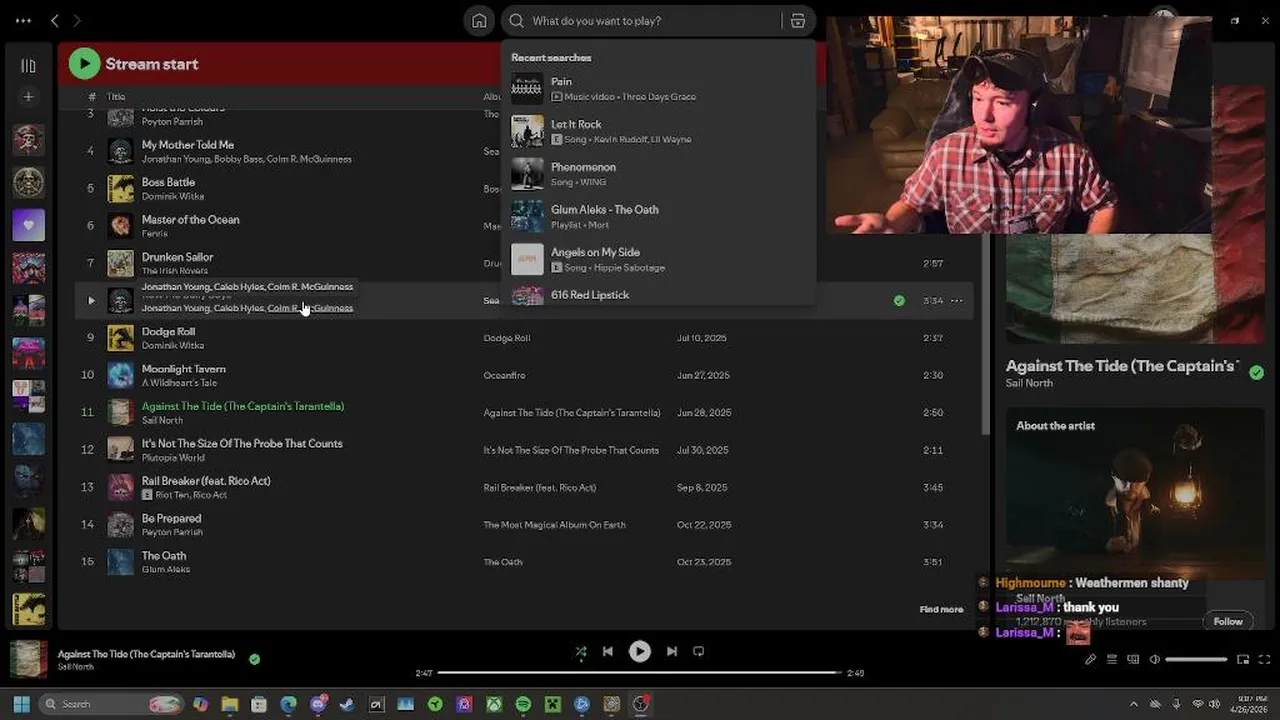The width and height of the screenshot is (1280, 720).
Task: Go back with the left arrow
Action: pyautogui.click(x=55, y=20)
